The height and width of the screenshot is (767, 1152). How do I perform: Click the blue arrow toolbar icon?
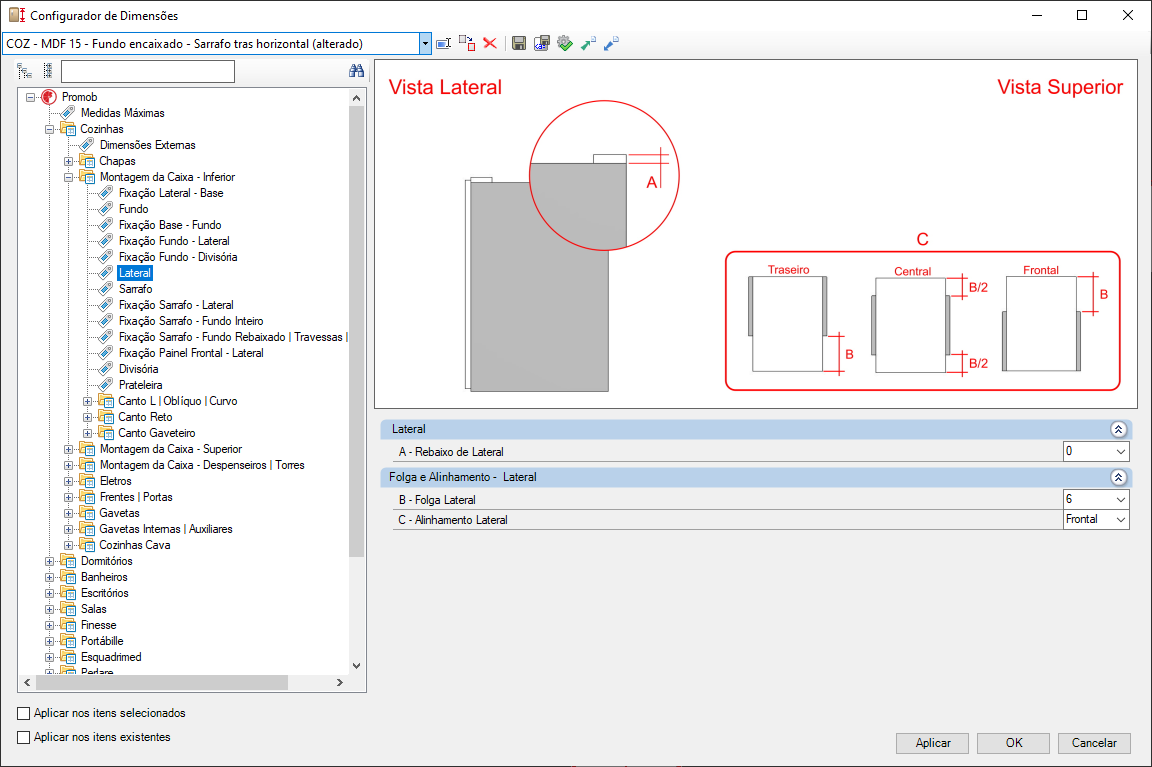point(611,43)
